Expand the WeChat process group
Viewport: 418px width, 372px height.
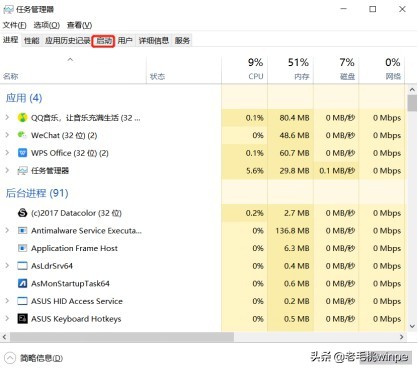[x=7, y=135]
